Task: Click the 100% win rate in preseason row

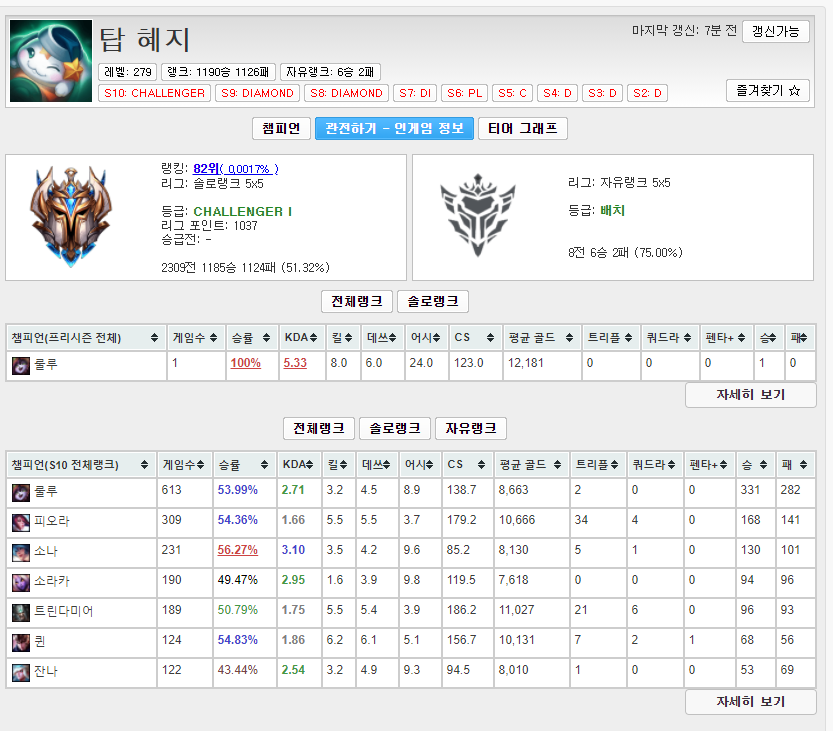Action: [245, 363]
